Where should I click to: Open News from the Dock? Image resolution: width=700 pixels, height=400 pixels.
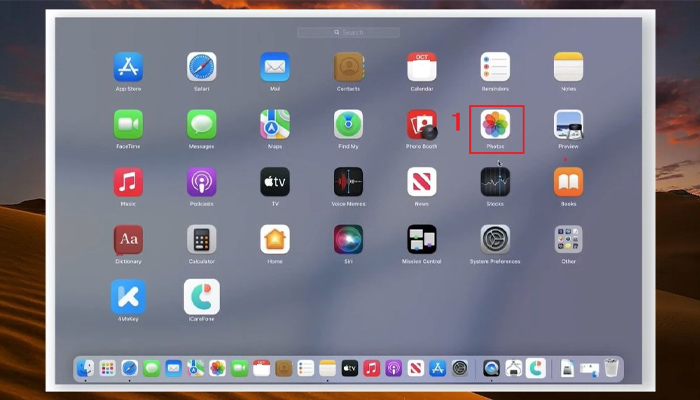[x=416, y=368]
